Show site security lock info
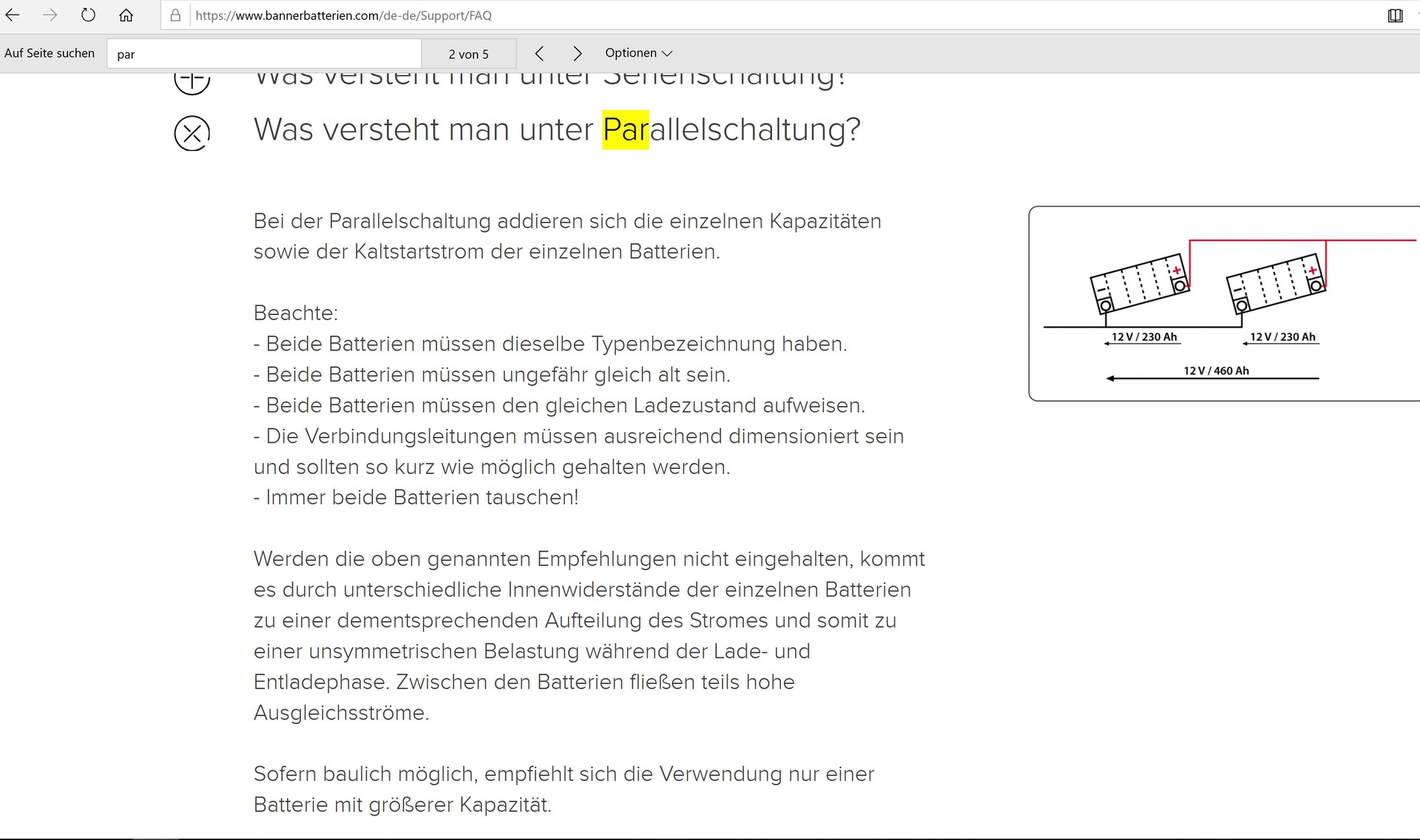 175,16
